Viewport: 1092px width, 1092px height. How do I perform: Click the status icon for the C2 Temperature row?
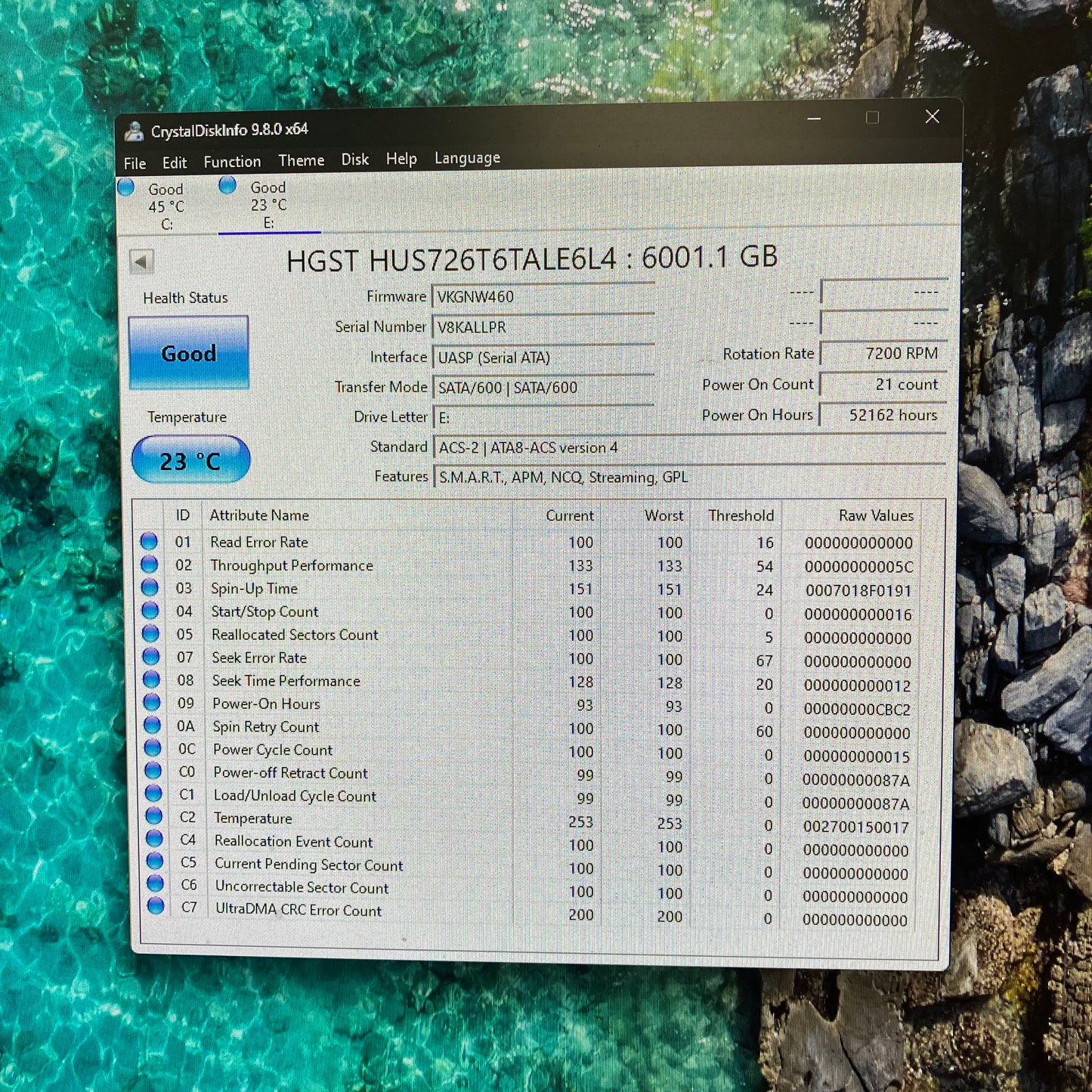(x=153, y=816)
